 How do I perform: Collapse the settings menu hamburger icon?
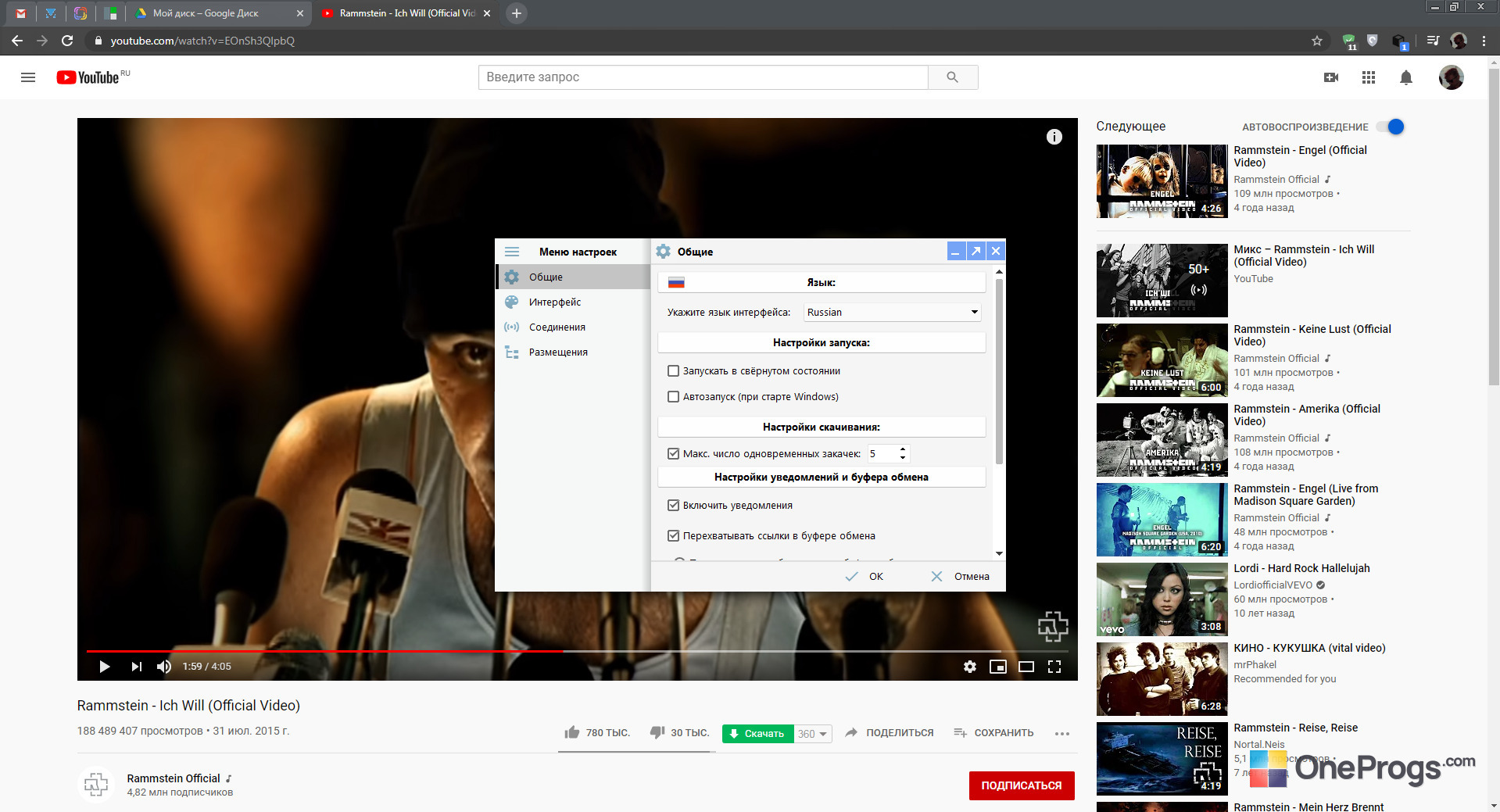pyautogui.click(x=512, y=252)
